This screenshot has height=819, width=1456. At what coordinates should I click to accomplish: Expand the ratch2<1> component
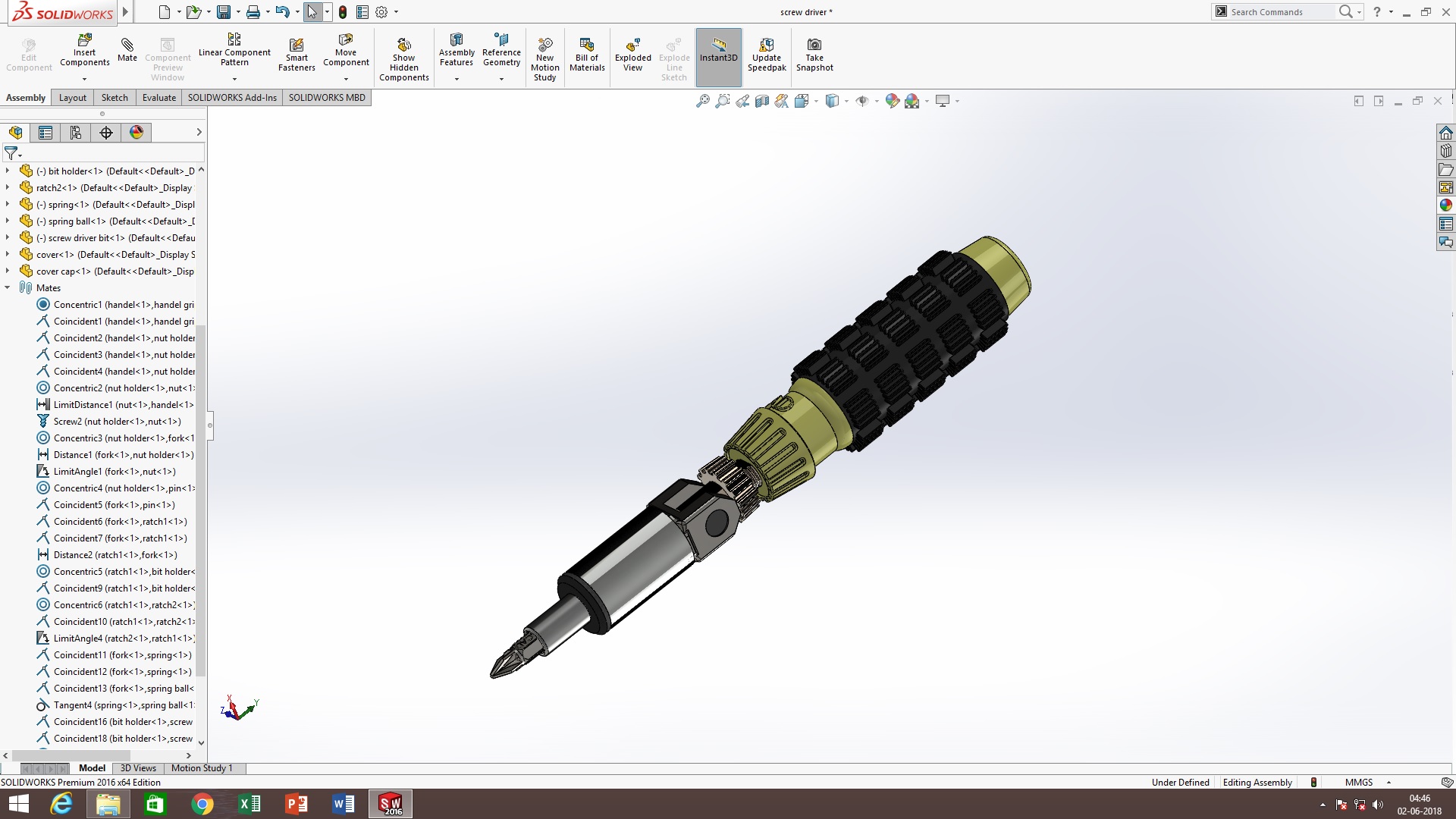[x=8, y=187]
